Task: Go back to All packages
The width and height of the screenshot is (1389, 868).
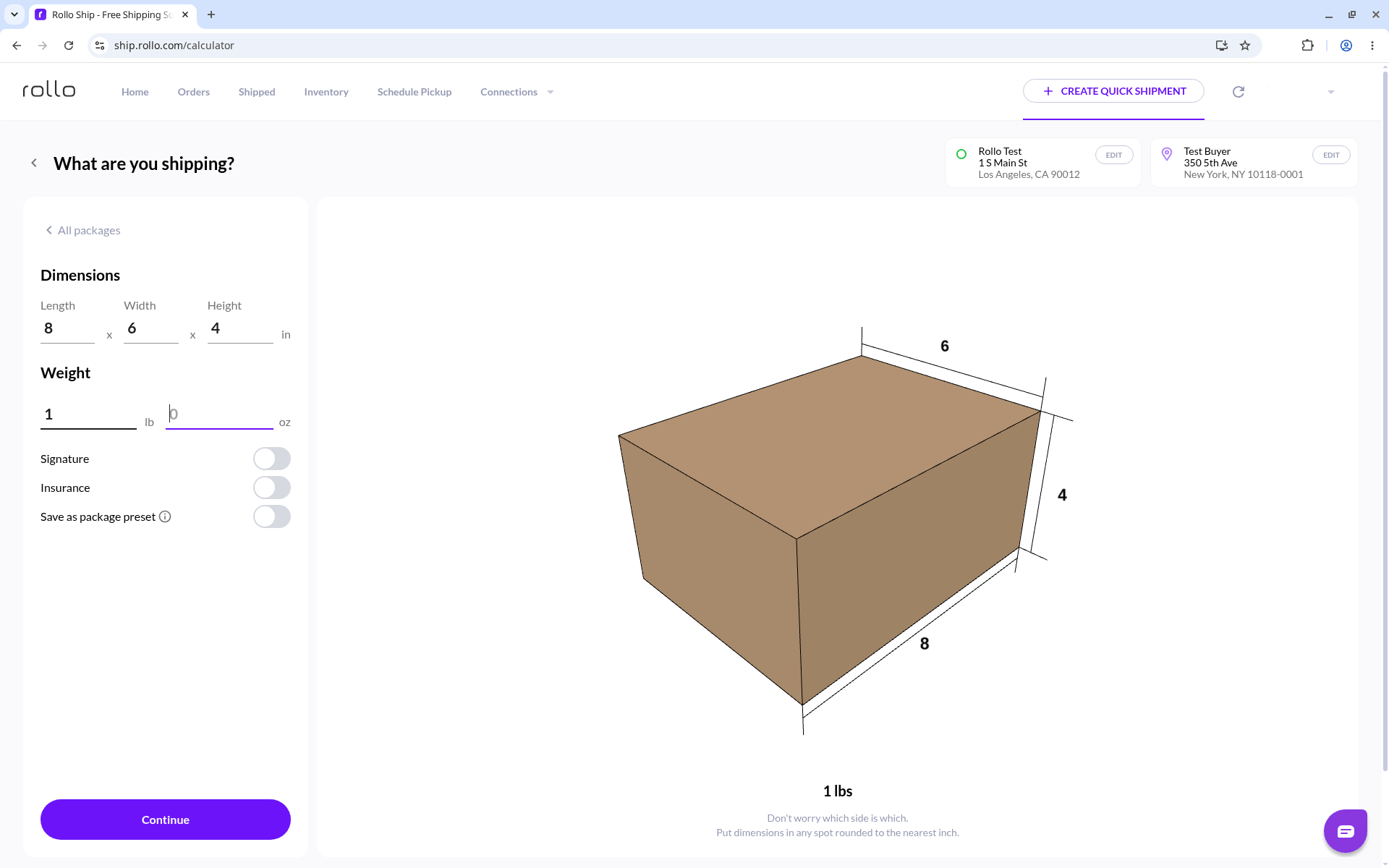Action: point(82,230)
